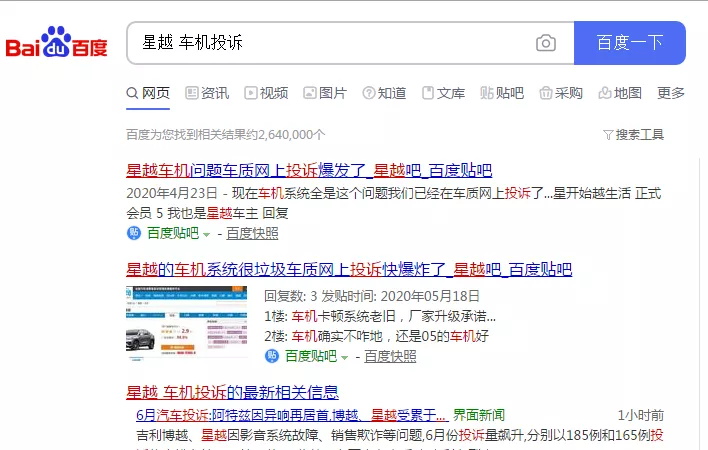708x450 pixels.
Task: Click 百度贴吧 source under first result
Action: [173, 233]
